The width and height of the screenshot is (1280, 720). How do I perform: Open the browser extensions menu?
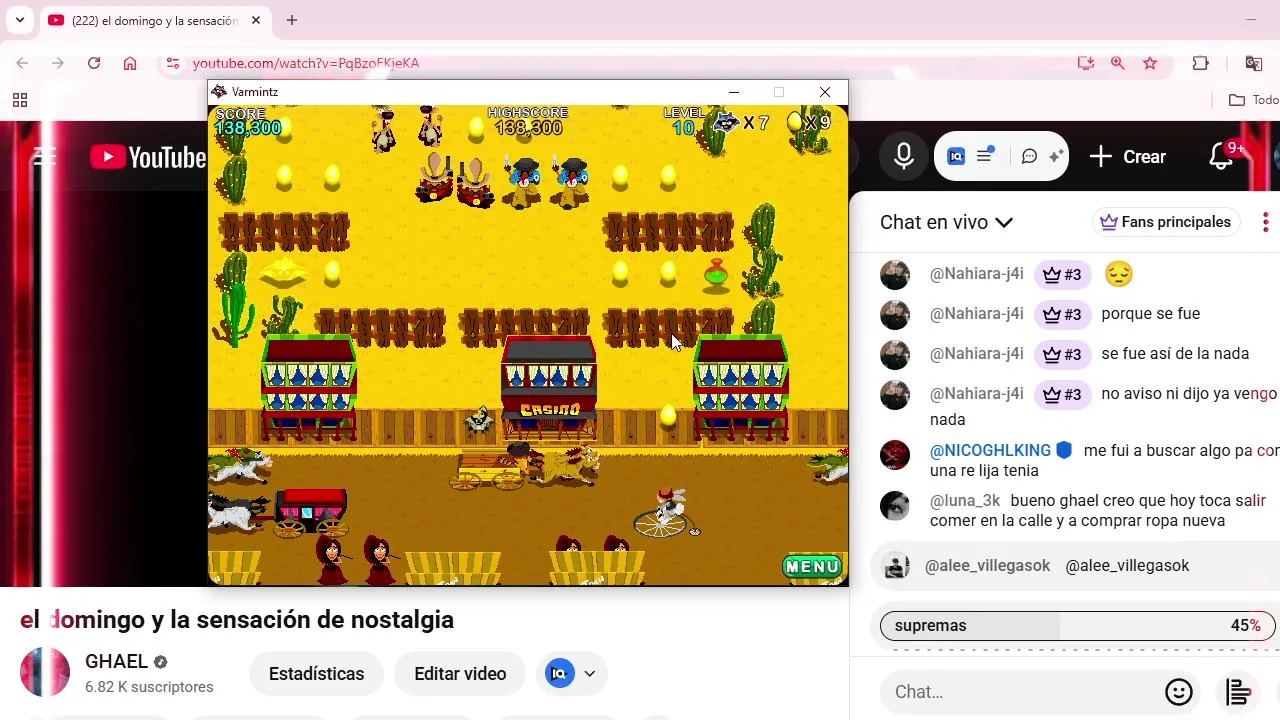point(1201,63)
